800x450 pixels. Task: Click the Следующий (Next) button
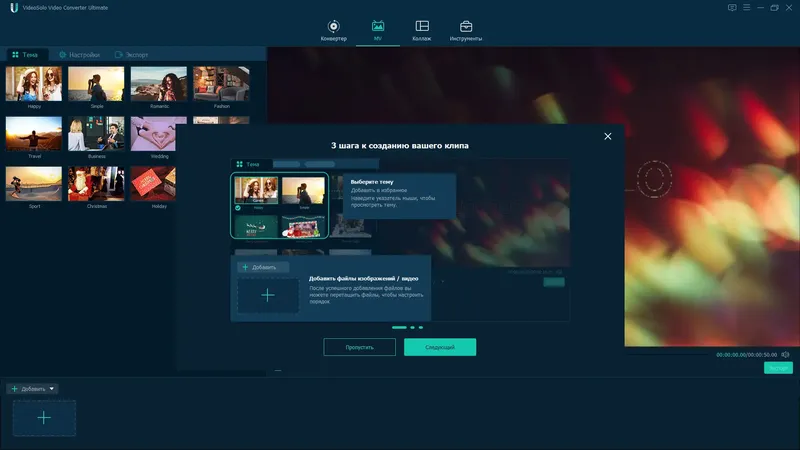(x=440, y=347)
